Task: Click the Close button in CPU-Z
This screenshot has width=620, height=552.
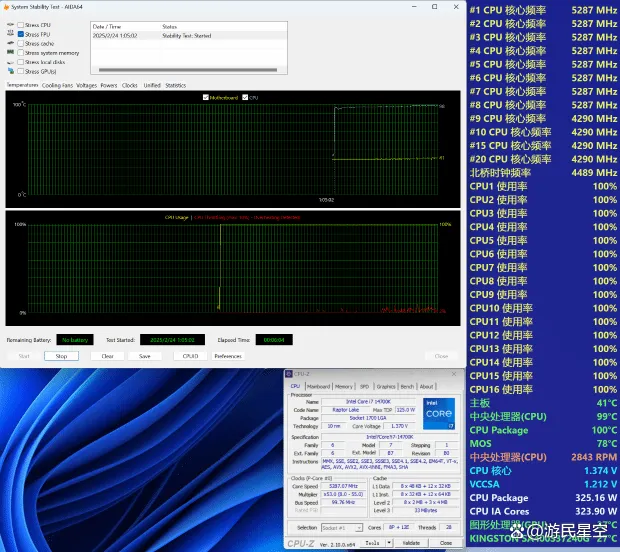Action: pyautogui.click(x=446, y=543)
